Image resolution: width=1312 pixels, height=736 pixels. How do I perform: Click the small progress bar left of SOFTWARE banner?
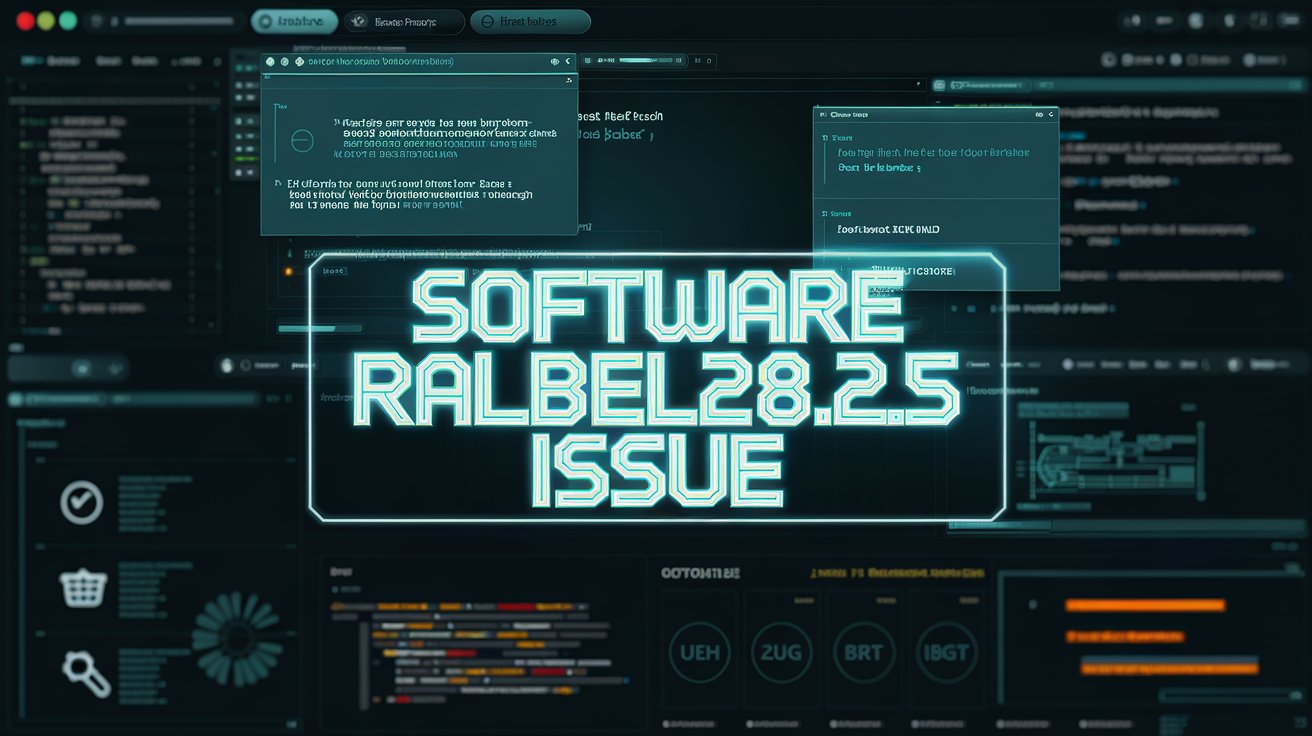point(321,328)
